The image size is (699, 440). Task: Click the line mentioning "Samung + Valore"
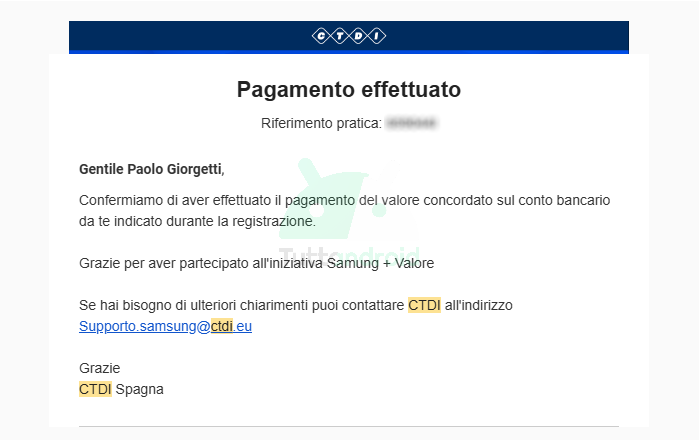coord(256,263)
